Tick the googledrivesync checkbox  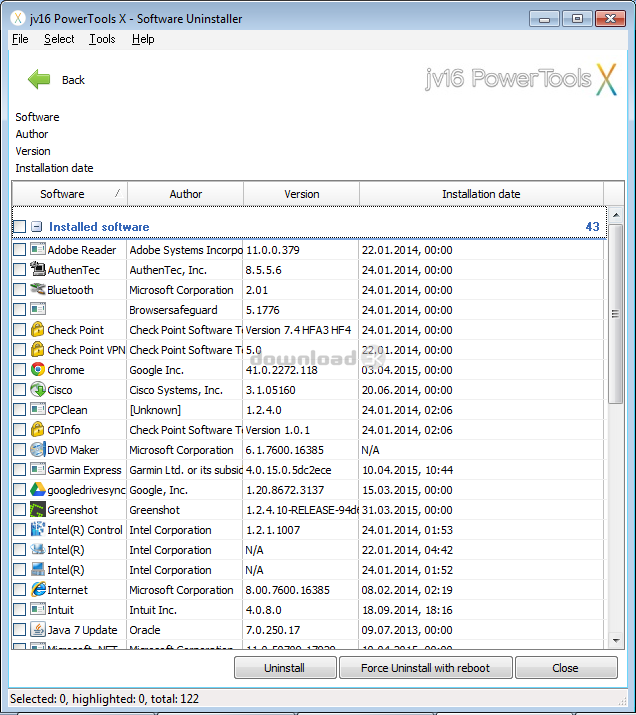[x=20, y=490]
